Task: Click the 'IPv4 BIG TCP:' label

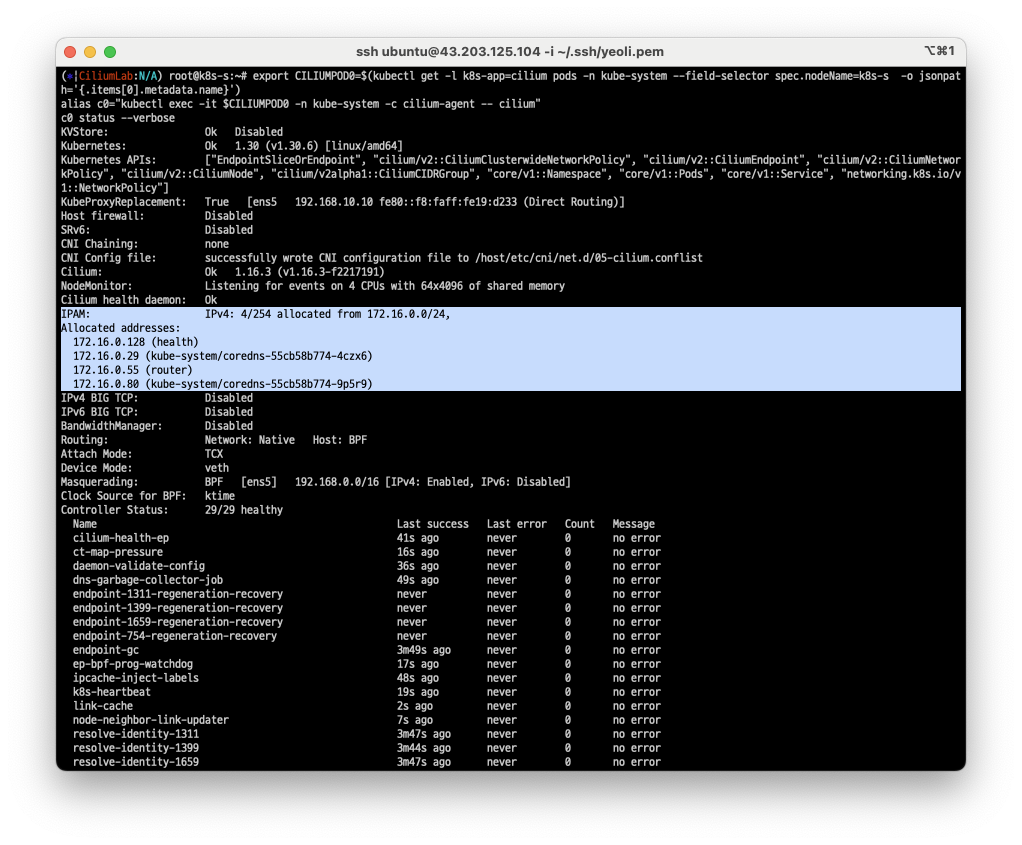Action: (x=100, y=398)
